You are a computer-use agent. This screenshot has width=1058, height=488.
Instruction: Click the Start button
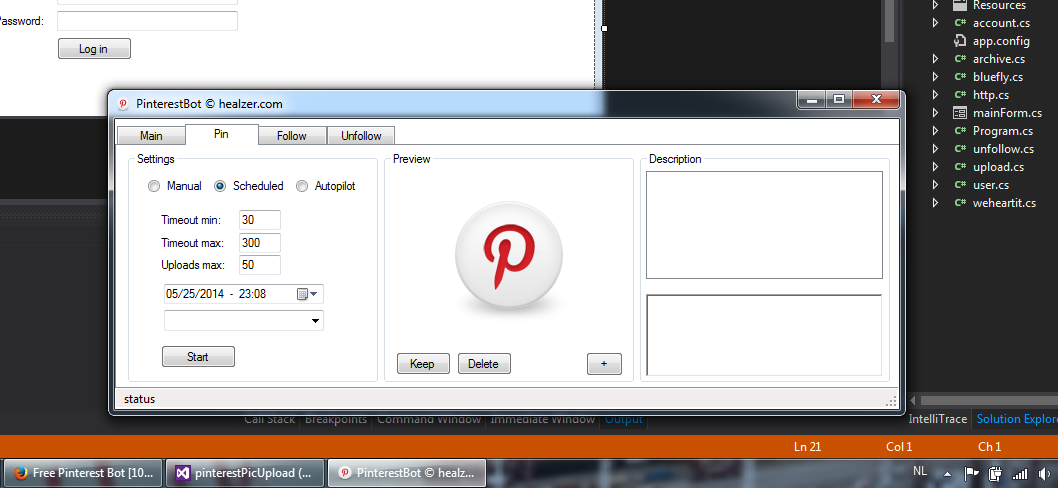pos(198,356)
